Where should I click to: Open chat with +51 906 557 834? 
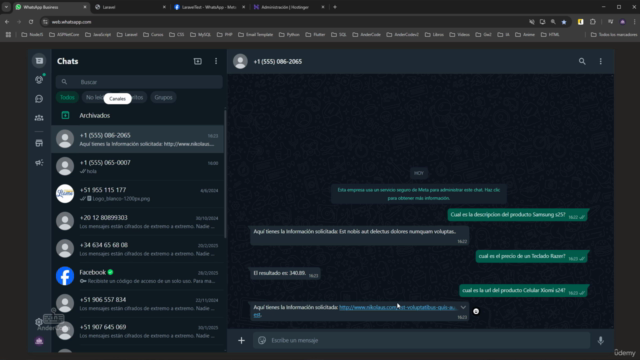138,303
